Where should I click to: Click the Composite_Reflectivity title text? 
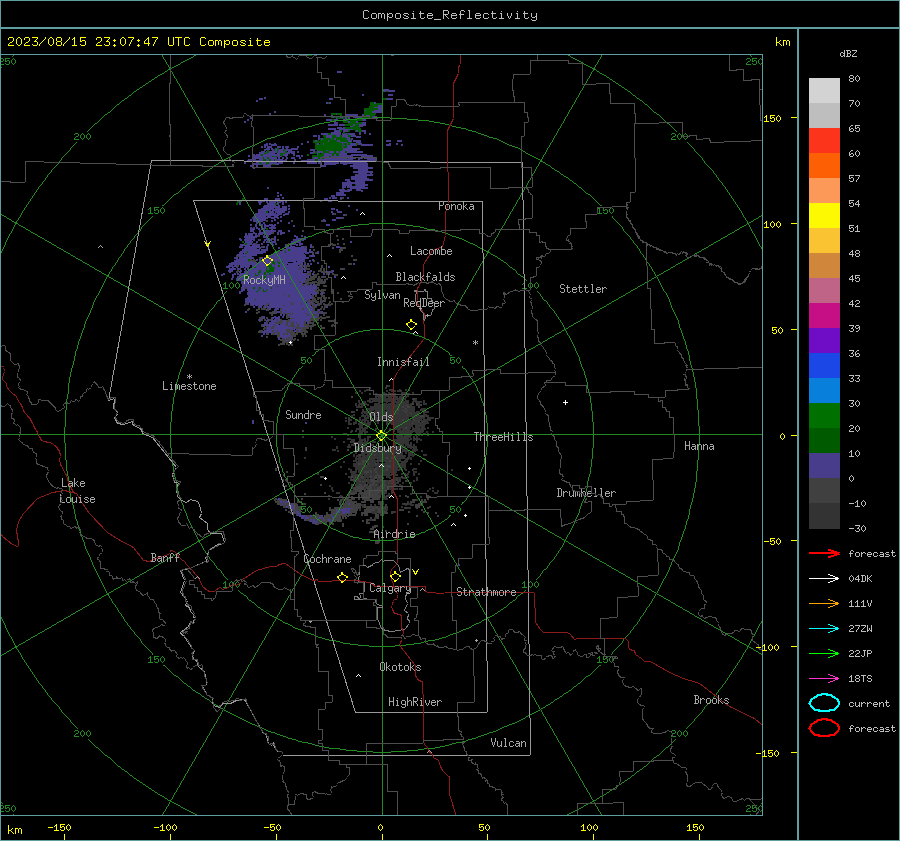click(449, 15)
